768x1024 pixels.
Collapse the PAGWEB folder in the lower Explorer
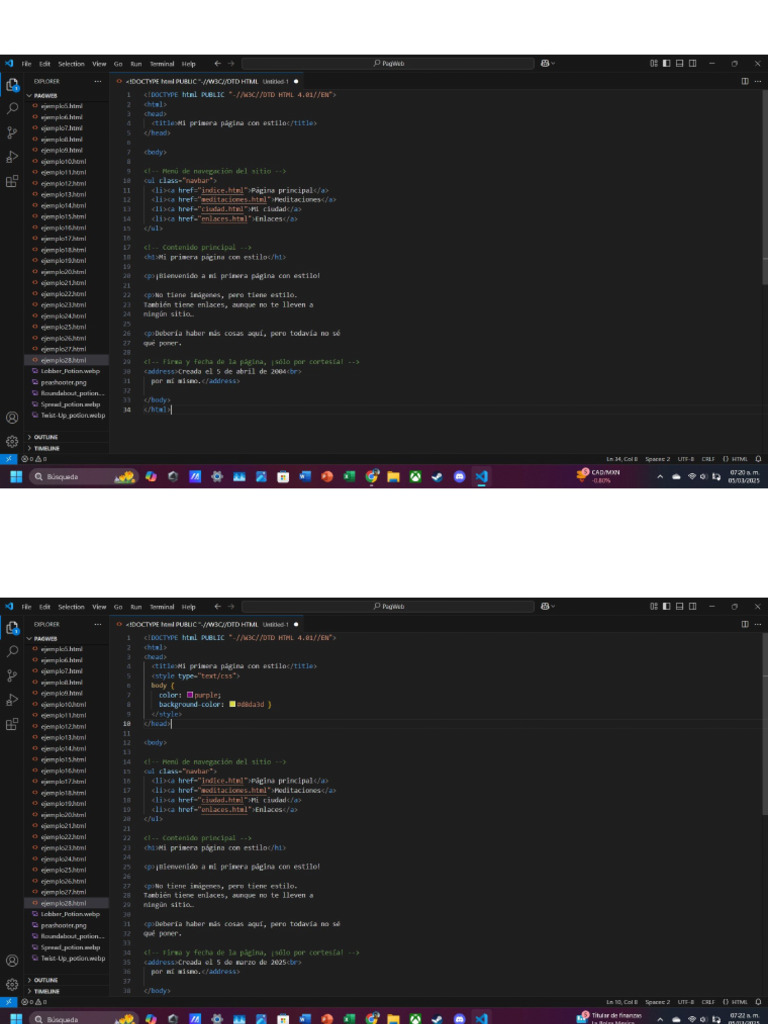coord(42,639)
